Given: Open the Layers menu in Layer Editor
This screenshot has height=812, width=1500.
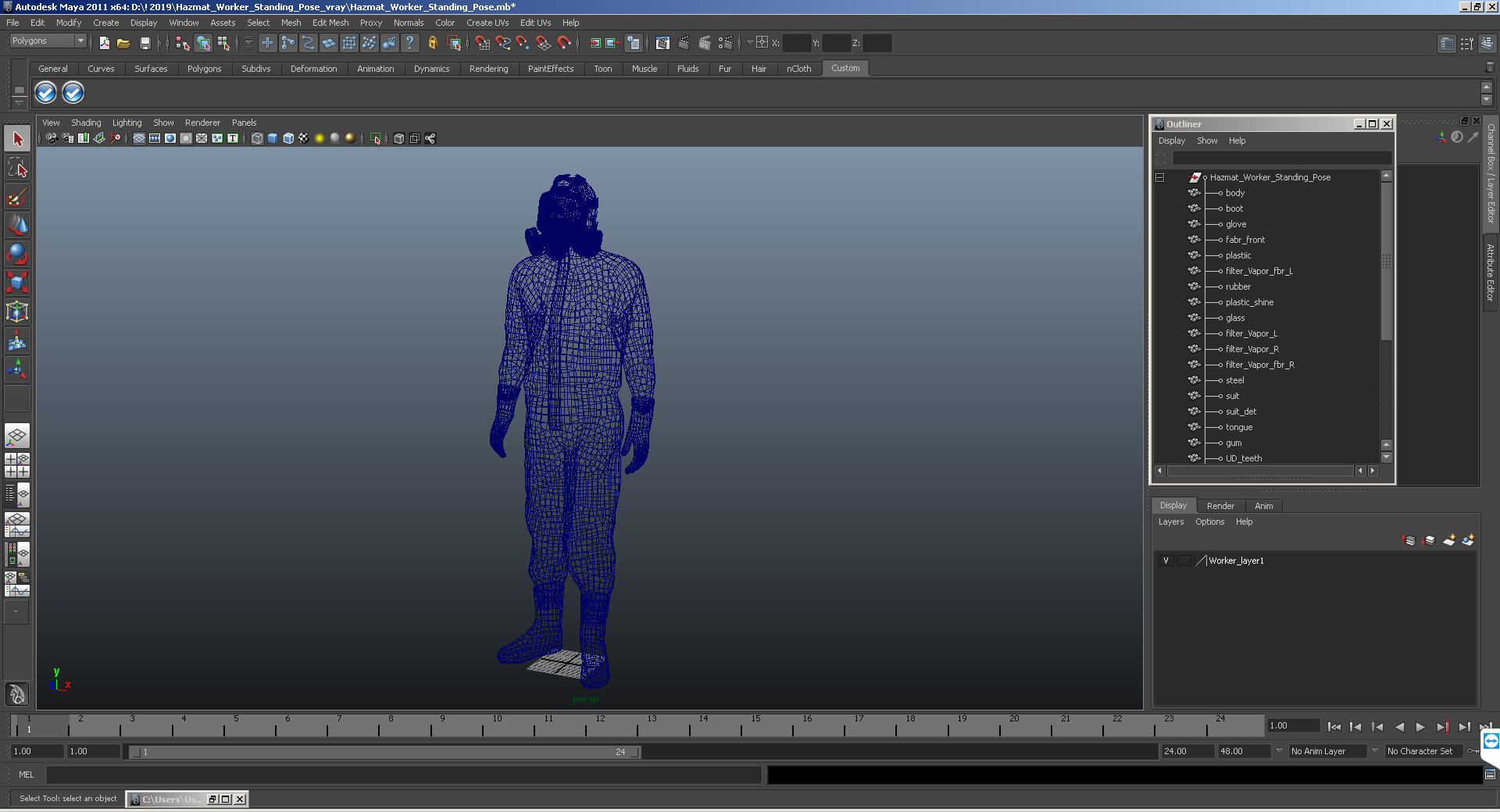Looking at the screenshot, I should [x=1170, y=522].
